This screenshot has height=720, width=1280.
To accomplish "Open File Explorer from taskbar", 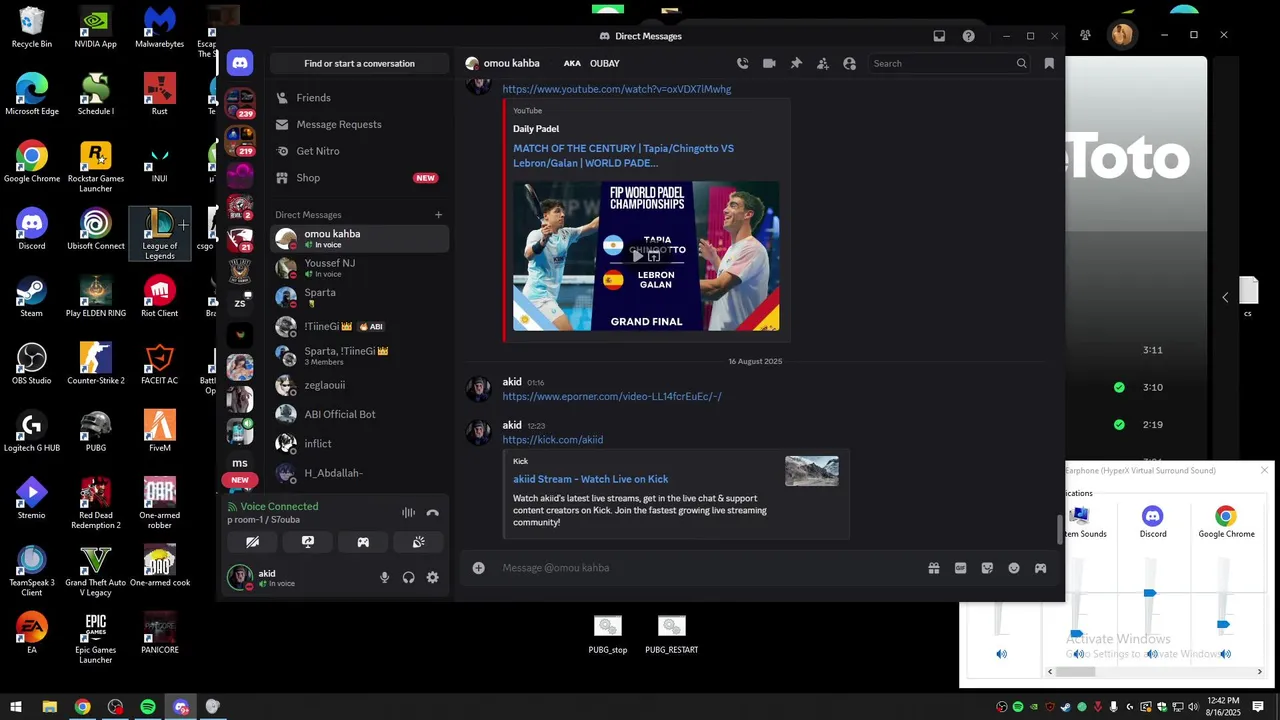I will coord(49,707).
